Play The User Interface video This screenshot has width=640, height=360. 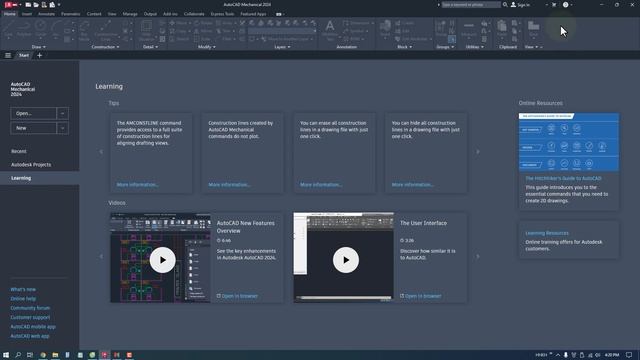click(x=346, y=260)
